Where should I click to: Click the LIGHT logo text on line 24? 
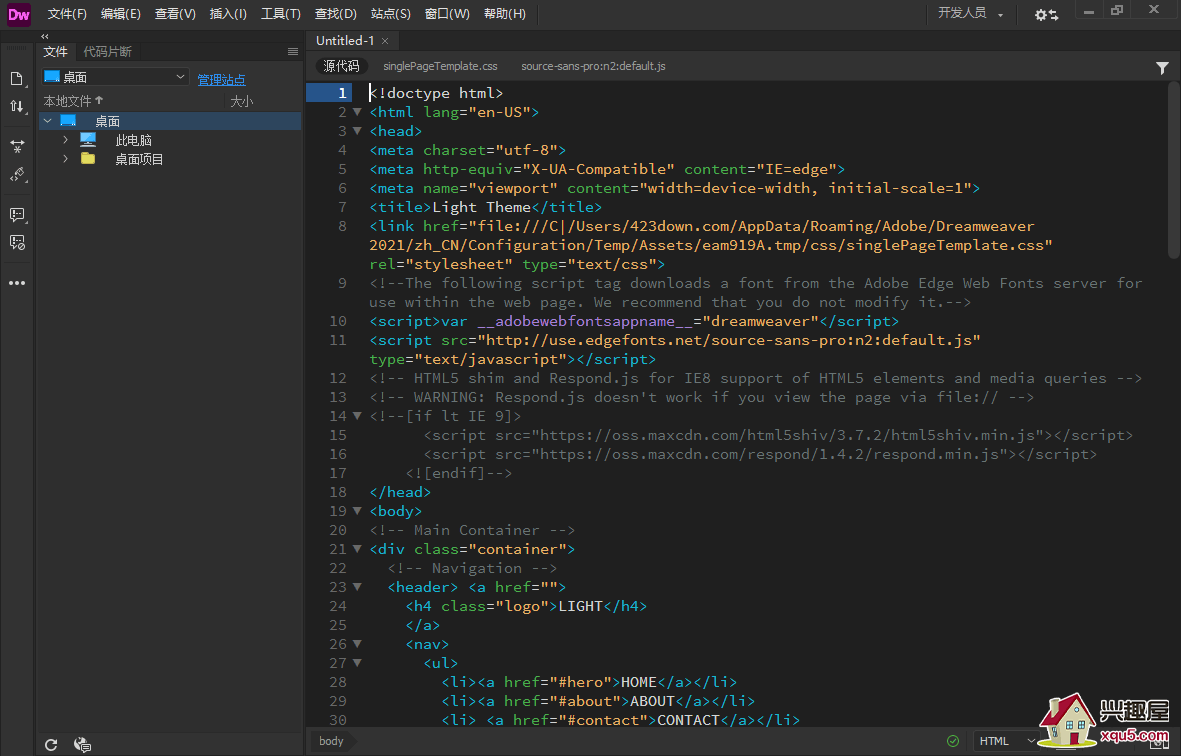coord(581,606)
